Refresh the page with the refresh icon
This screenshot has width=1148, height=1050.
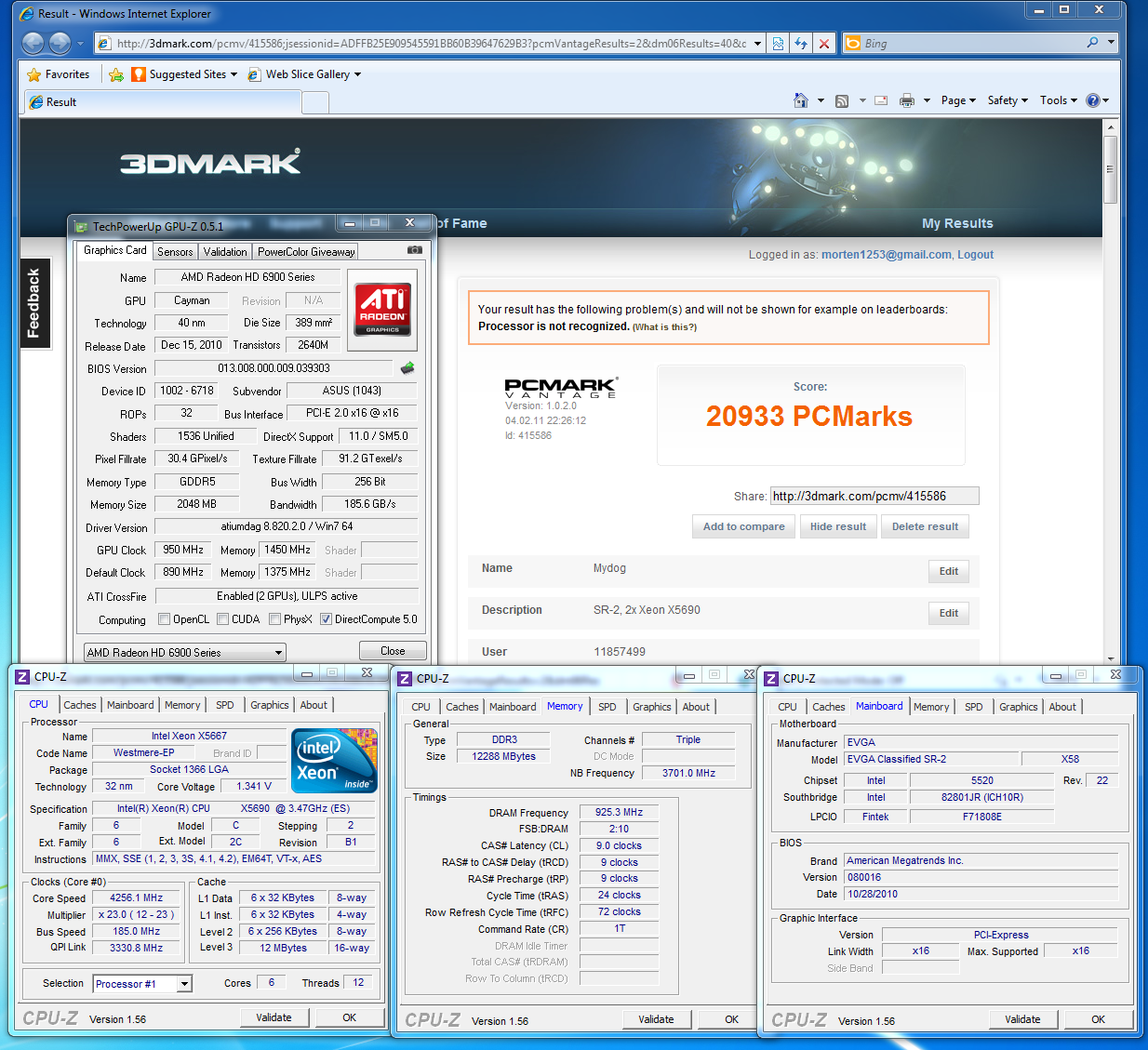tap(801, 44)
